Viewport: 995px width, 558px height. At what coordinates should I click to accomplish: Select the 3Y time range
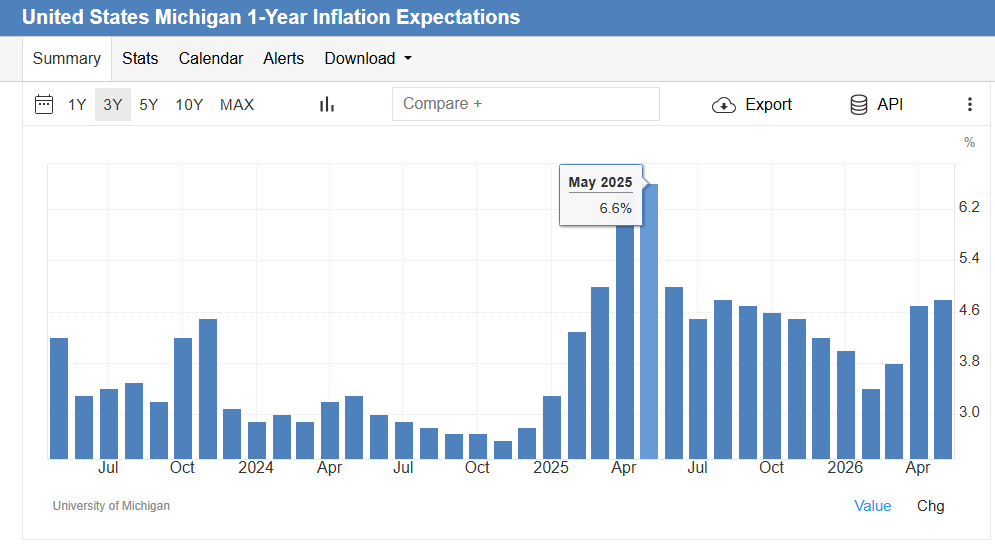(112, 105)
